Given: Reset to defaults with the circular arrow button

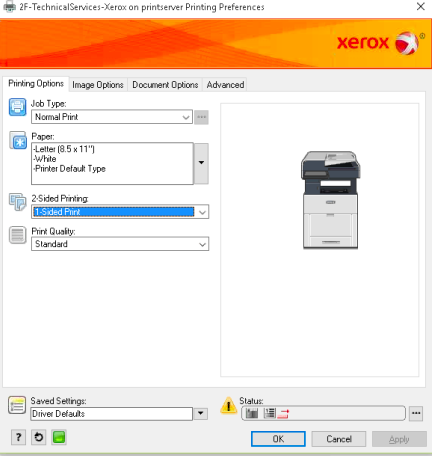Looking at the screenshot, I should (39, 437).
